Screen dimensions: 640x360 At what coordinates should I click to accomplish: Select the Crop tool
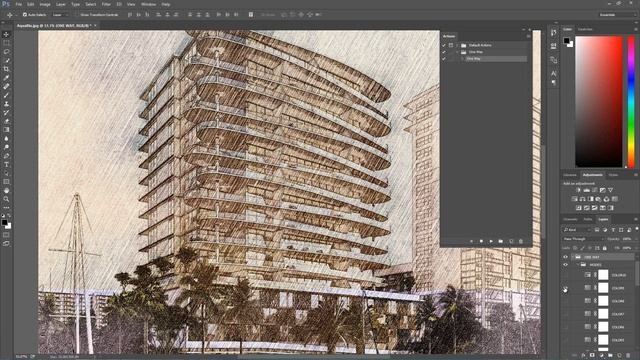click(6, 69)
